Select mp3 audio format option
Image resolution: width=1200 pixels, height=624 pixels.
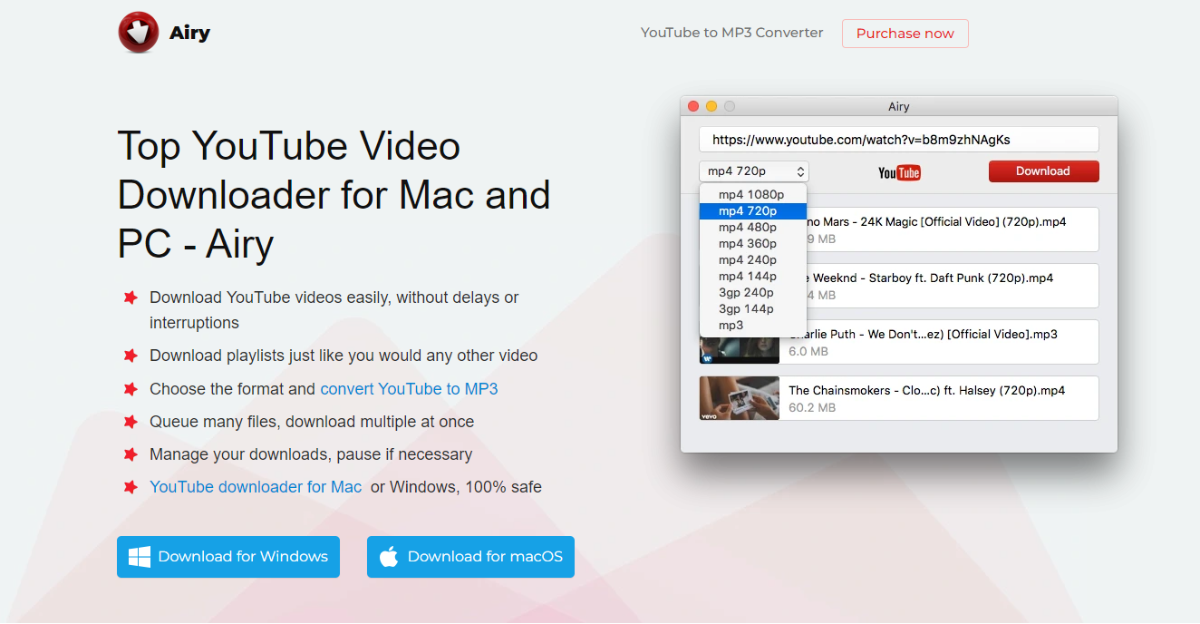point(753,325)
